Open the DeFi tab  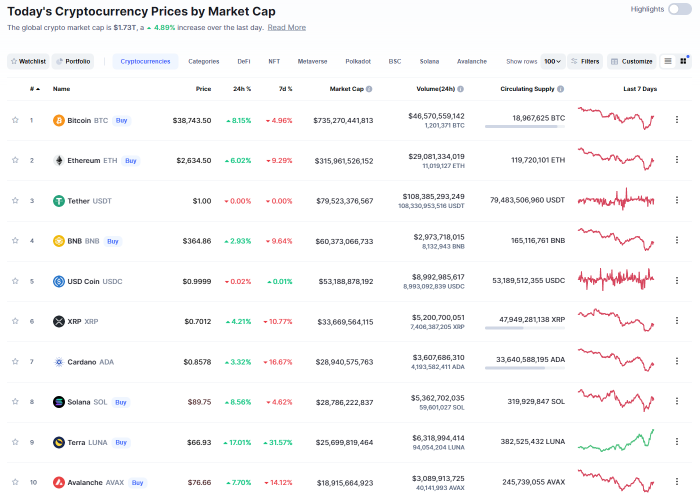click(x=244, y=61)
